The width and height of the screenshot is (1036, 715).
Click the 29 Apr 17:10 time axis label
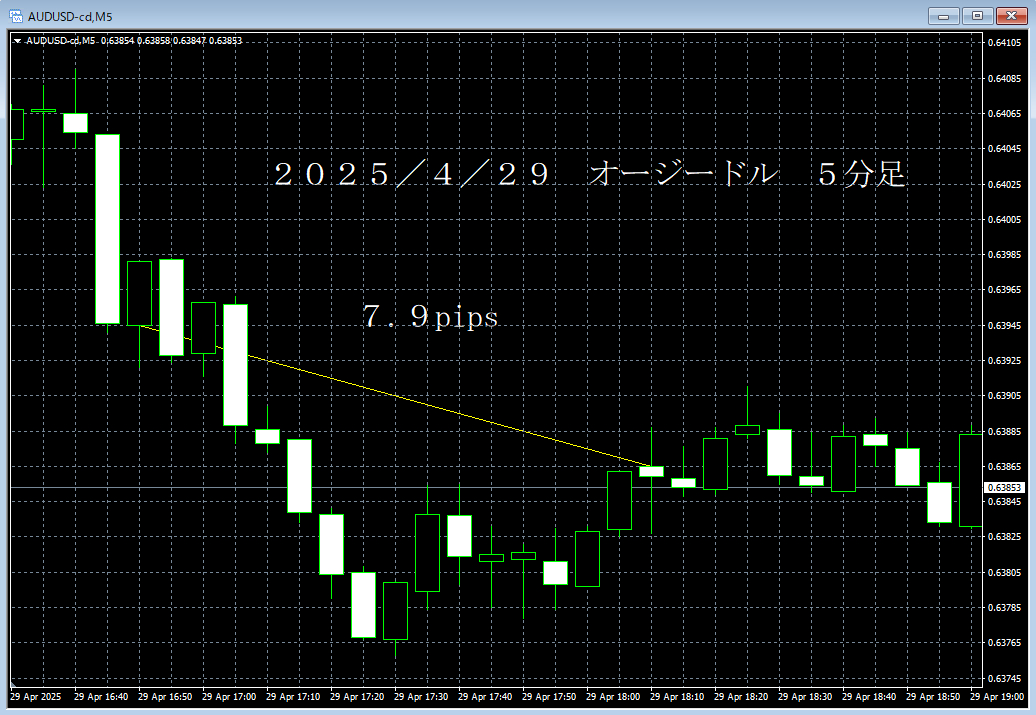293,696
